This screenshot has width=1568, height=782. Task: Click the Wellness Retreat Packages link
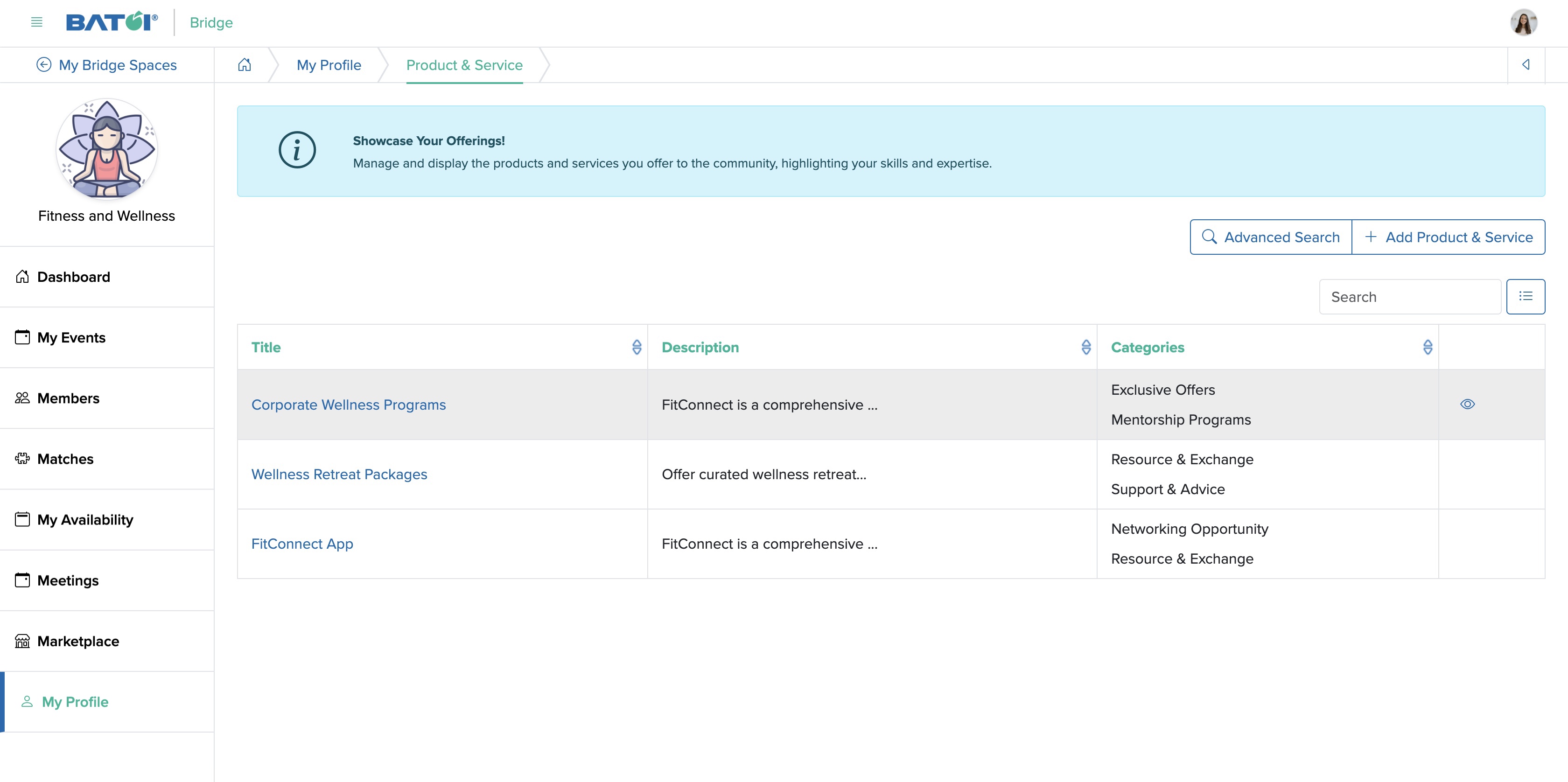(338, 473)
